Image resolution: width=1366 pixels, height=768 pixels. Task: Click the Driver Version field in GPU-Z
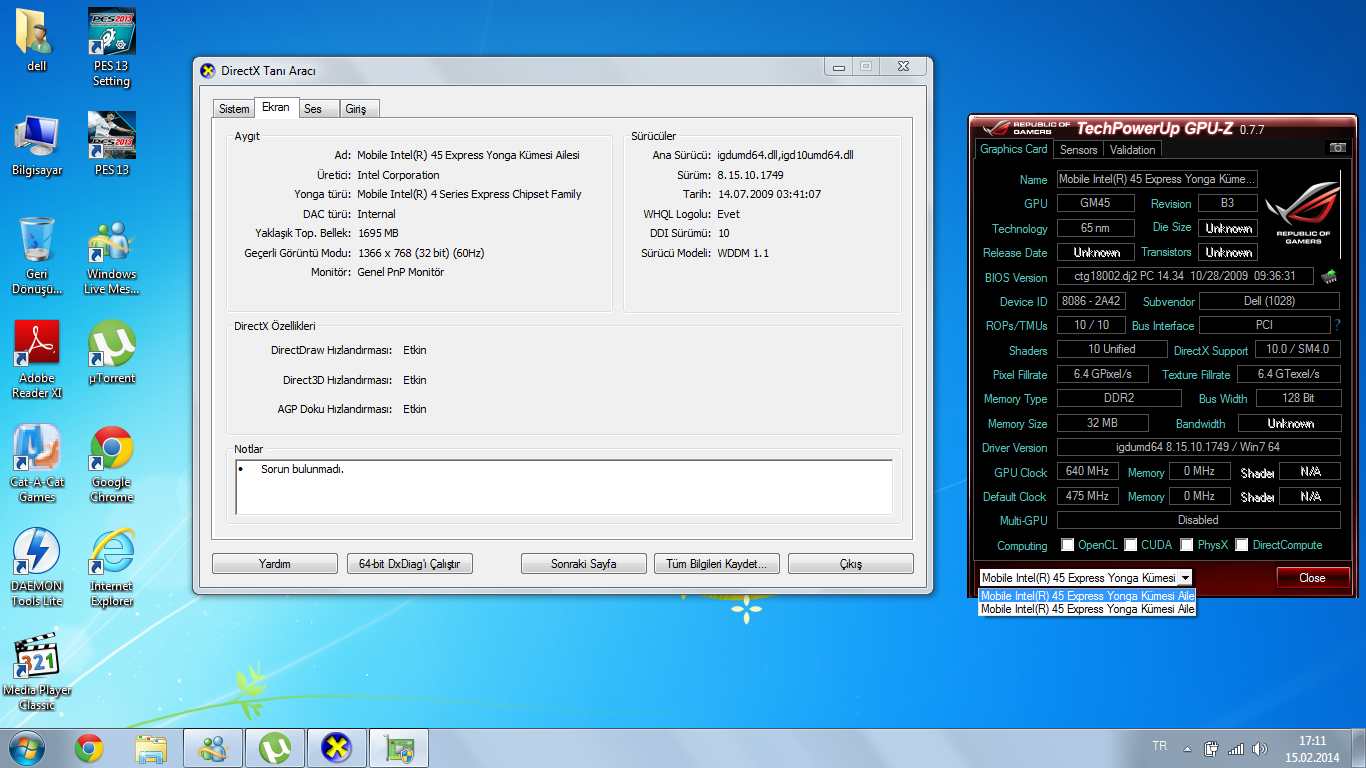click(1198, 447)
